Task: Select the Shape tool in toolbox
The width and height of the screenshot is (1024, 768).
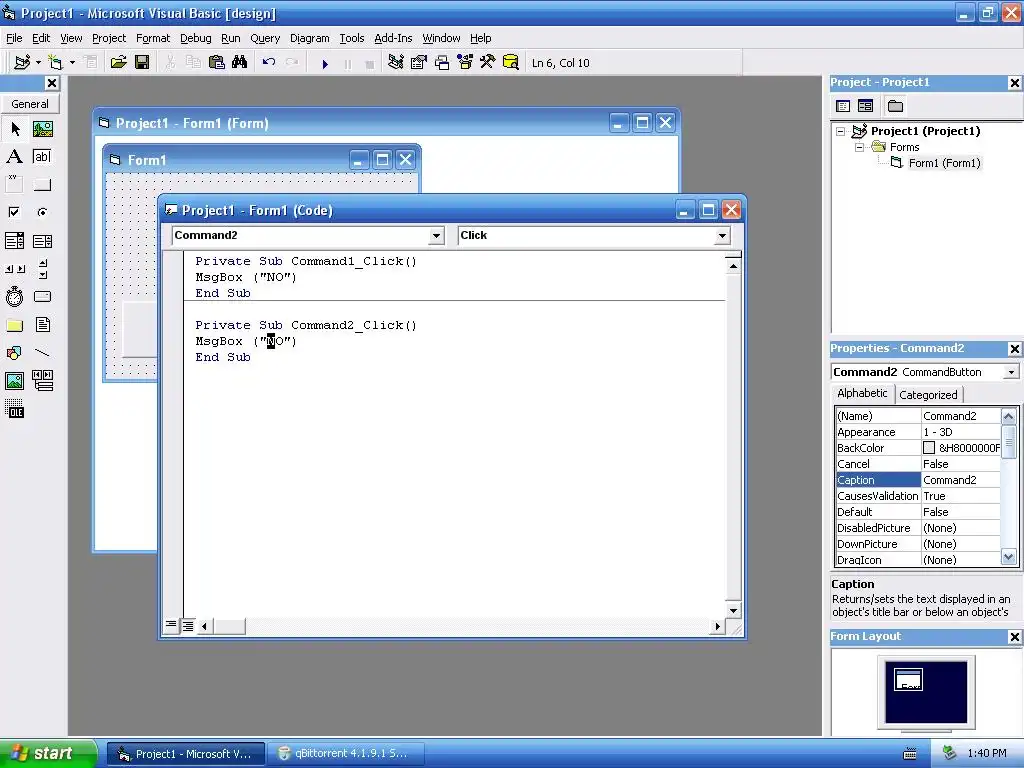Action: 14,353
